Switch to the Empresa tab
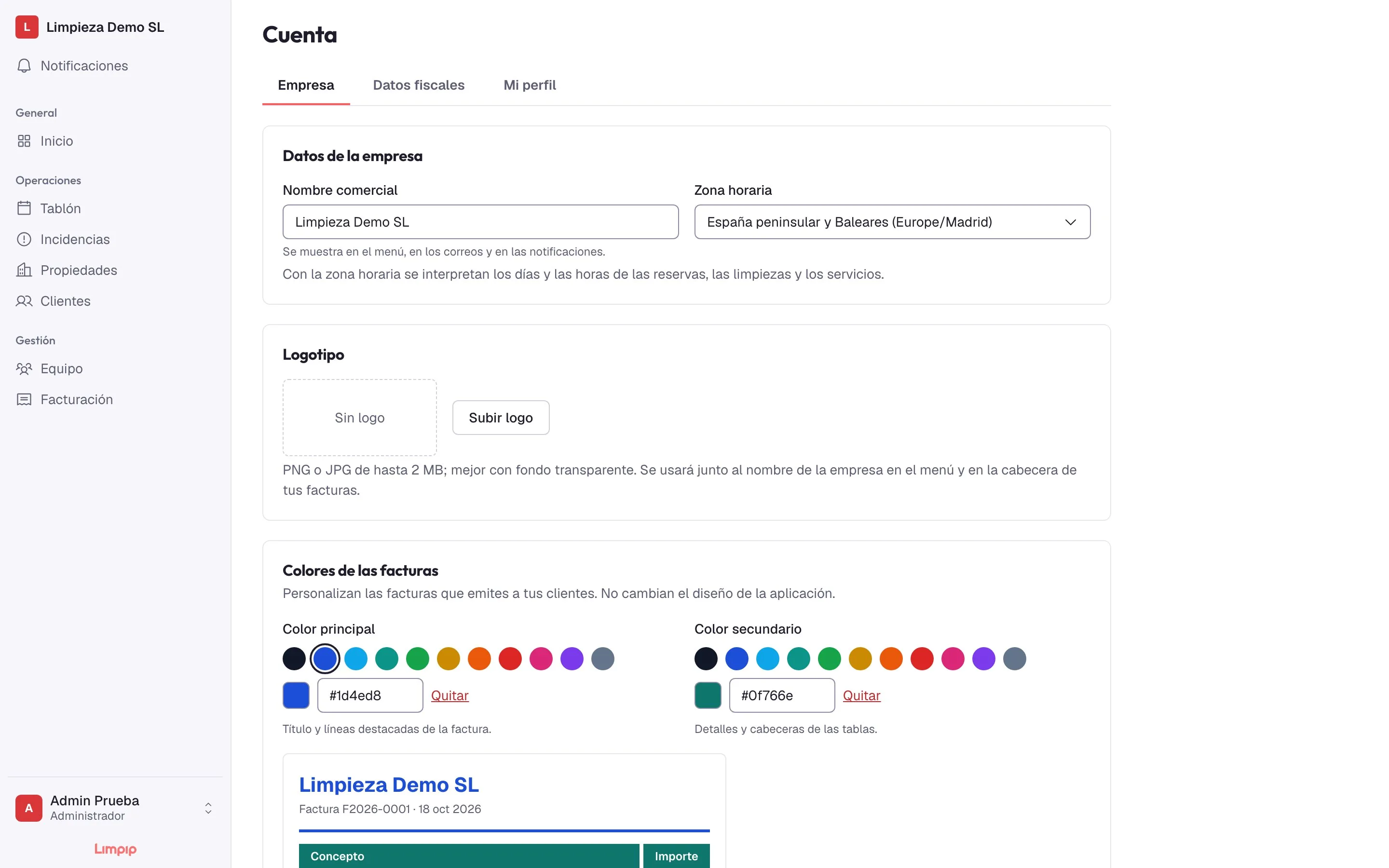 (x=306, y=85)
